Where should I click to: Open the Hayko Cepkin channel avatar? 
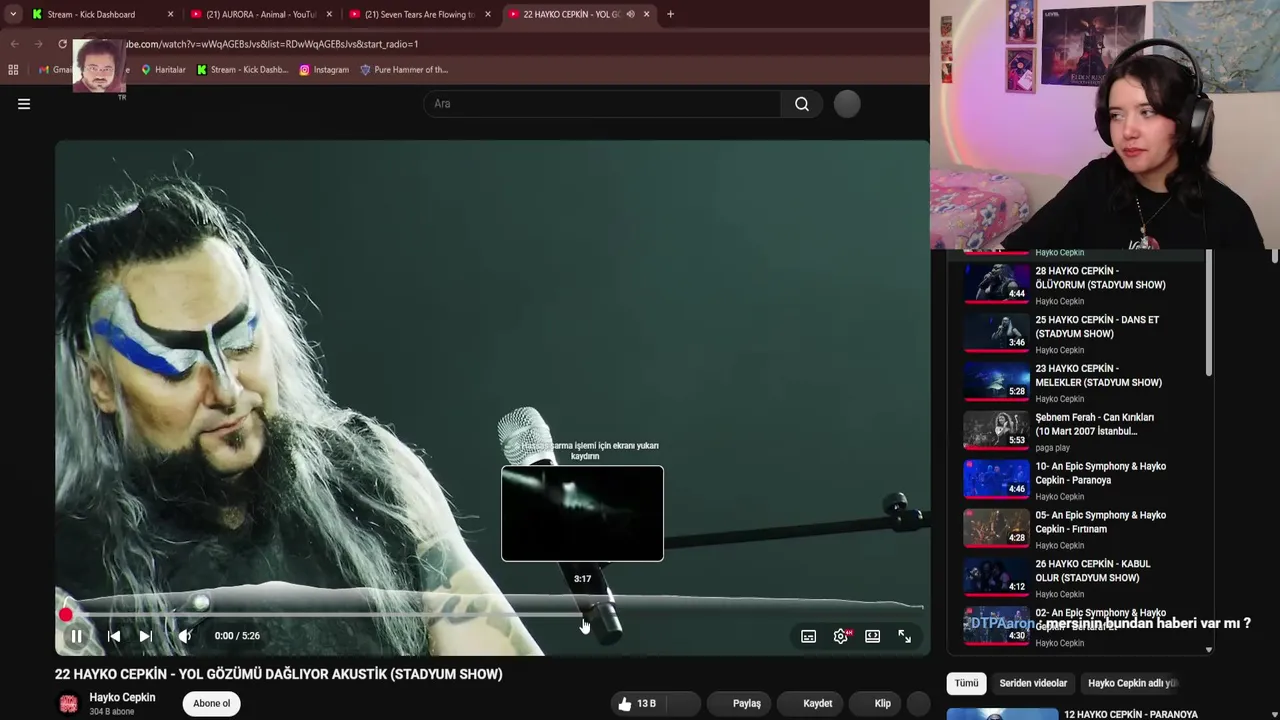coord(69,704)
